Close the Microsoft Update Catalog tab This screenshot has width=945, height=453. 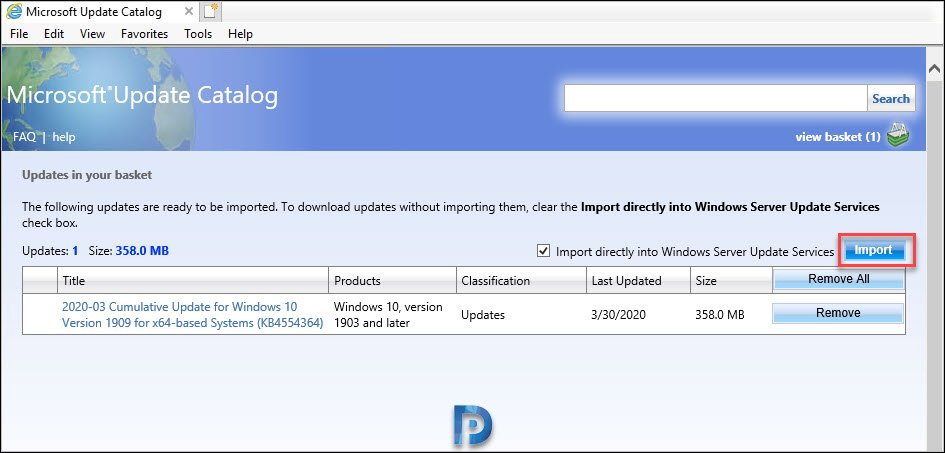pyautogui.click(x=189, y=11)
